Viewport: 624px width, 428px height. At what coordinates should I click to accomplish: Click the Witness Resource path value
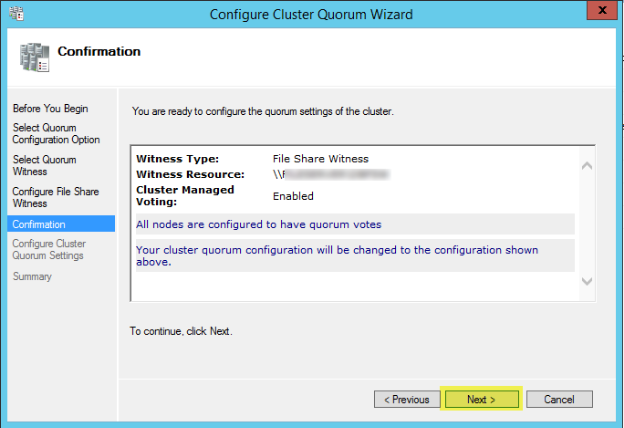[330, 174]
